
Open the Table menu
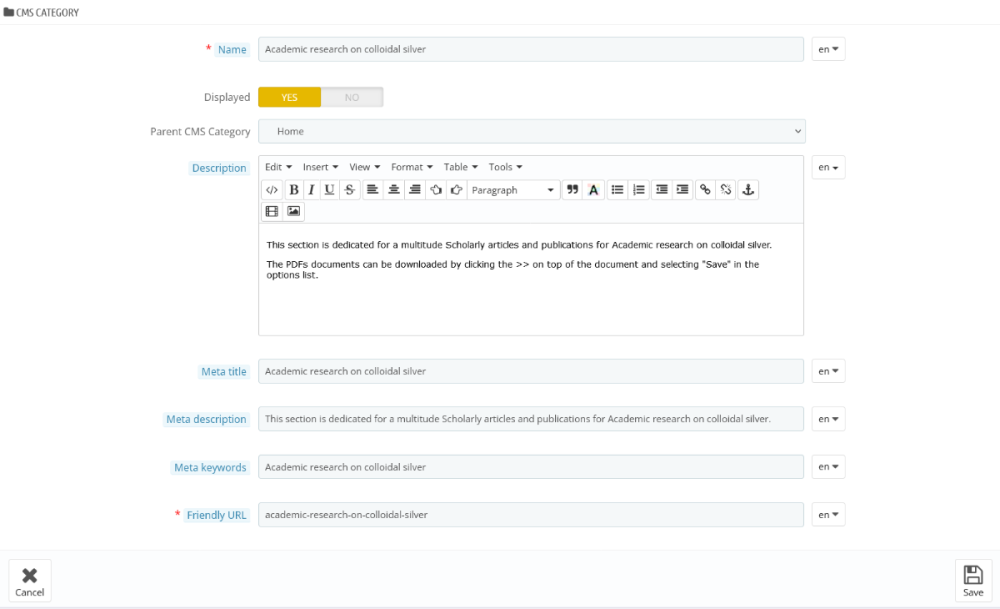460,167
